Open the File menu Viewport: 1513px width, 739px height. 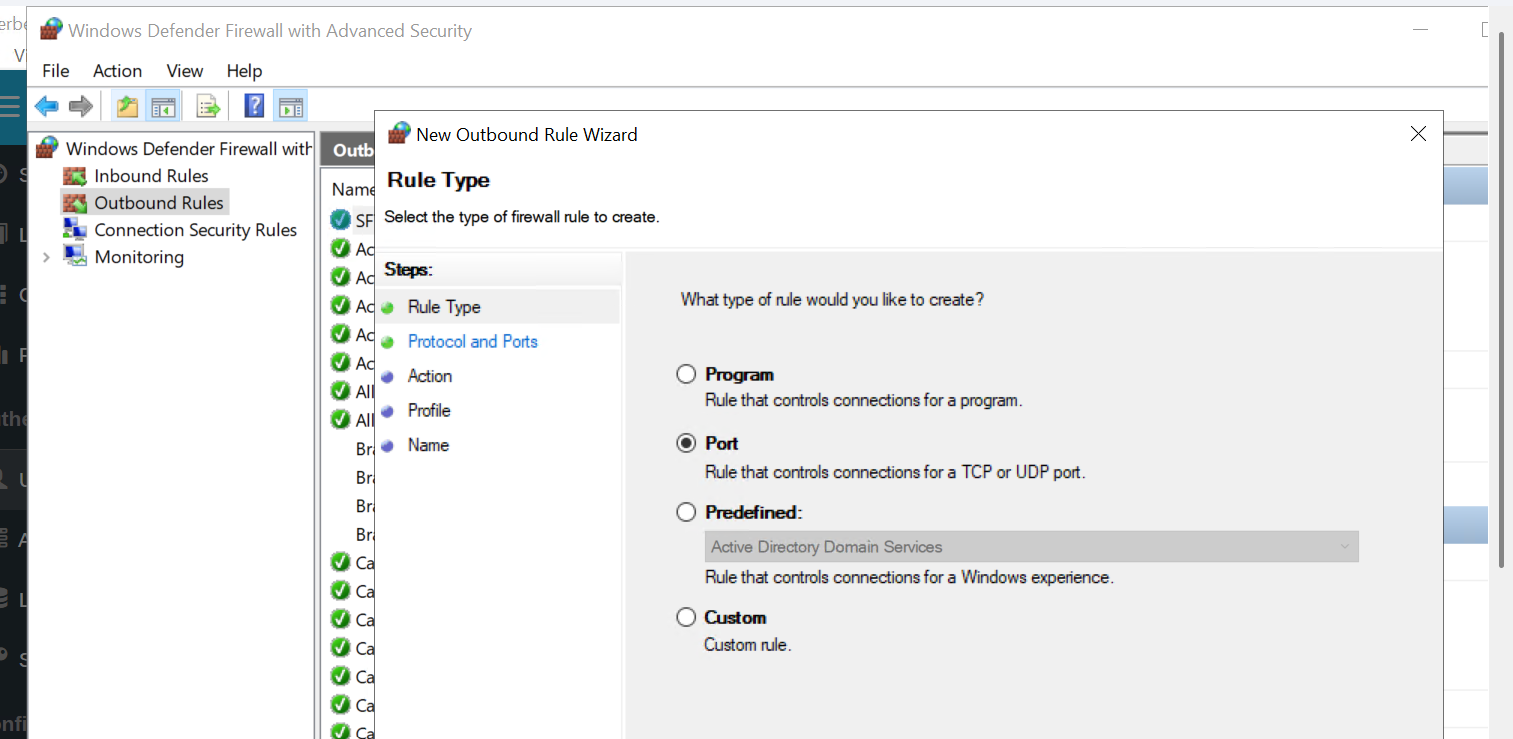pyautogui.click(x=56, y=70)
